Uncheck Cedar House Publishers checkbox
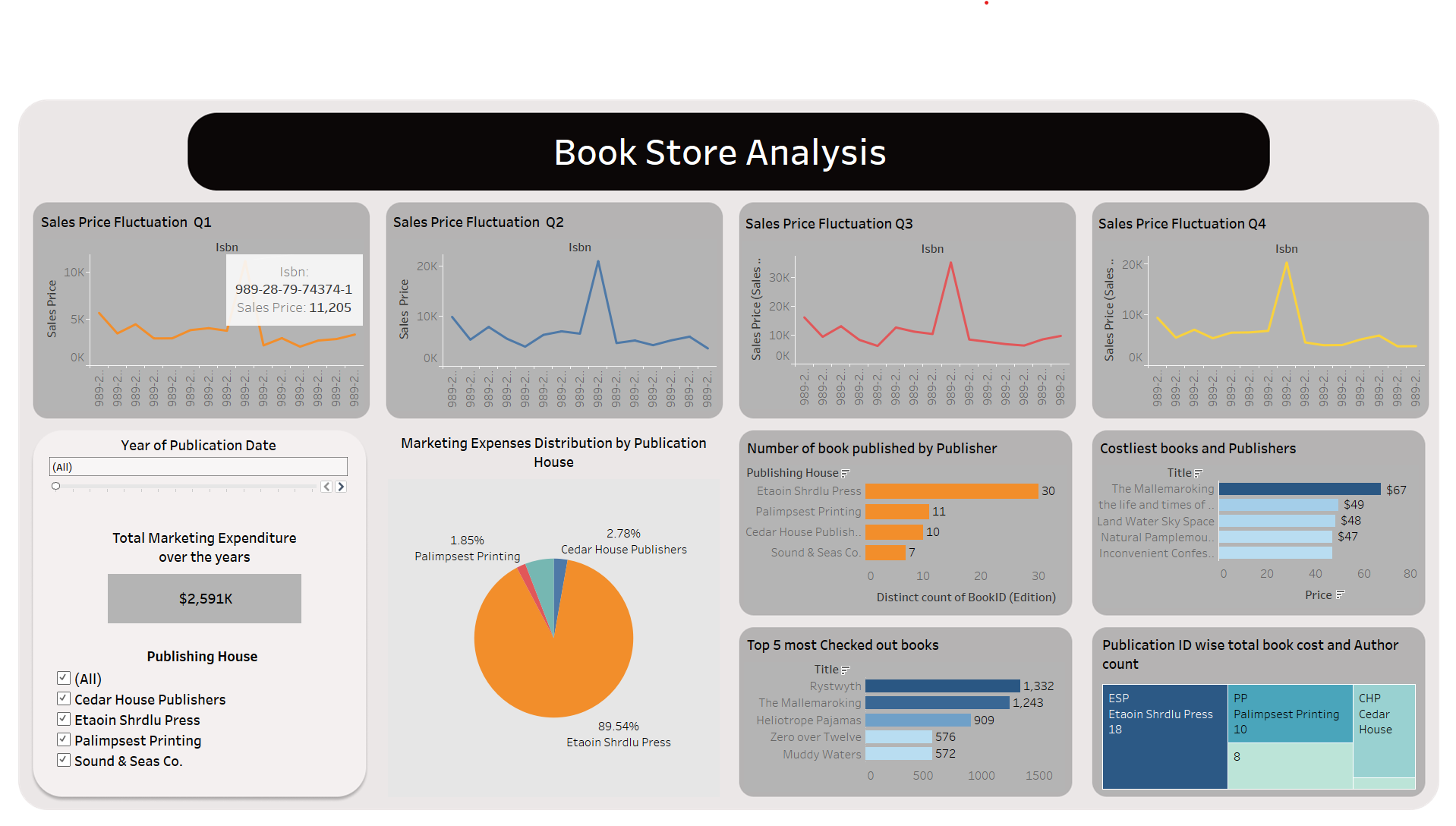 coord(64,698)
